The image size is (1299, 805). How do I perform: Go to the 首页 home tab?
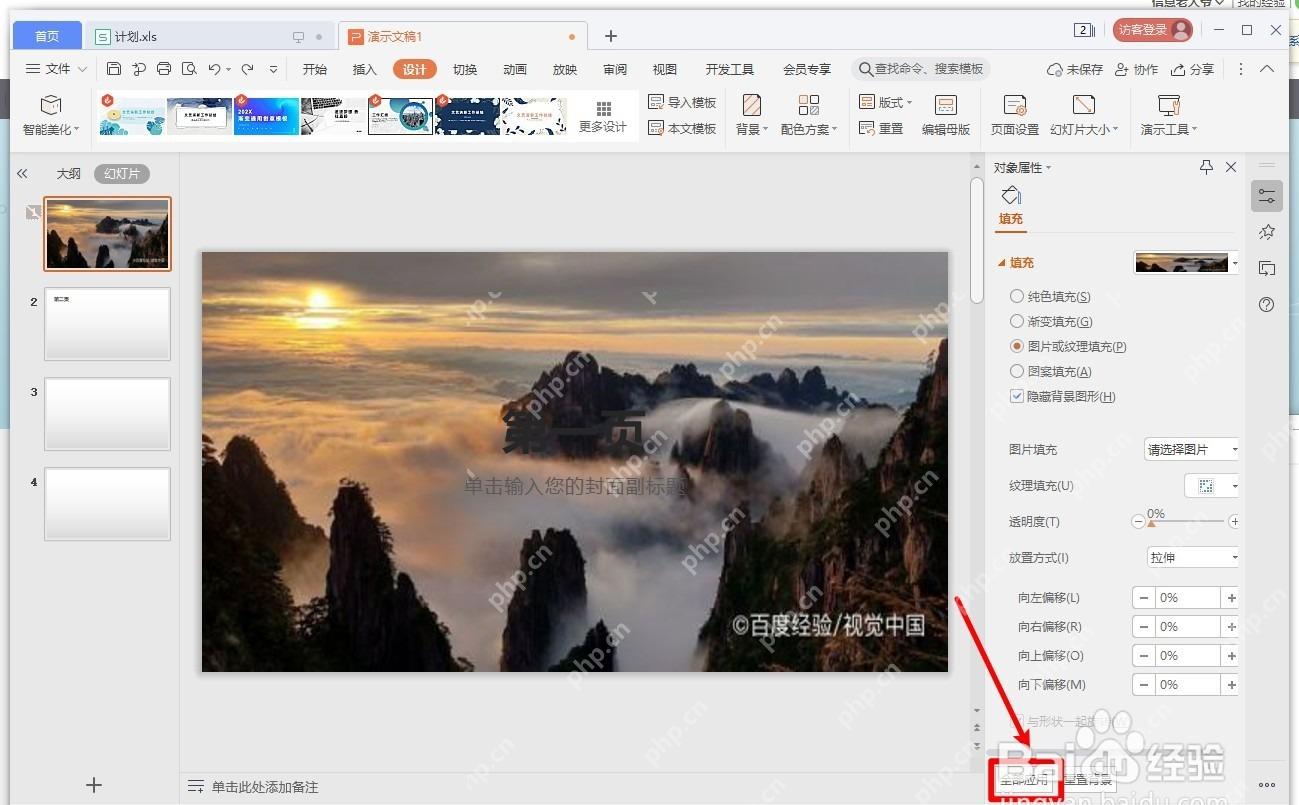pyautogui.click(x=47, y=36)
